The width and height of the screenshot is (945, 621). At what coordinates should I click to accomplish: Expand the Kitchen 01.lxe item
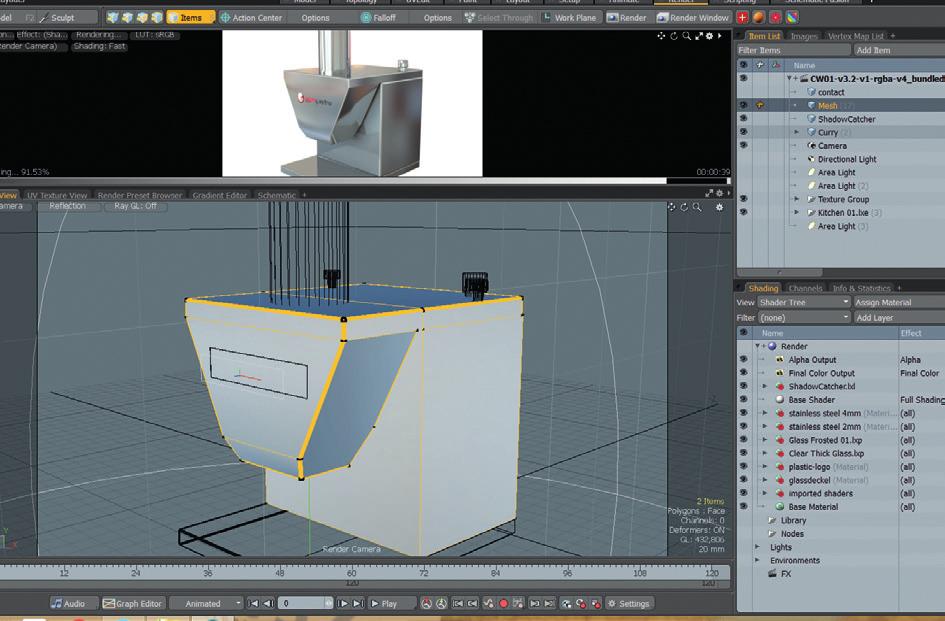pyautogui.click(x=796, y=212)
